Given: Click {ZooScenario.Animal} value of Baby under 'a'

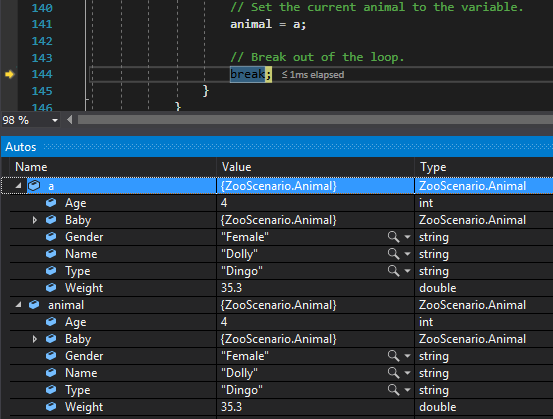Looking at the screenshot, I should (278, 220).
